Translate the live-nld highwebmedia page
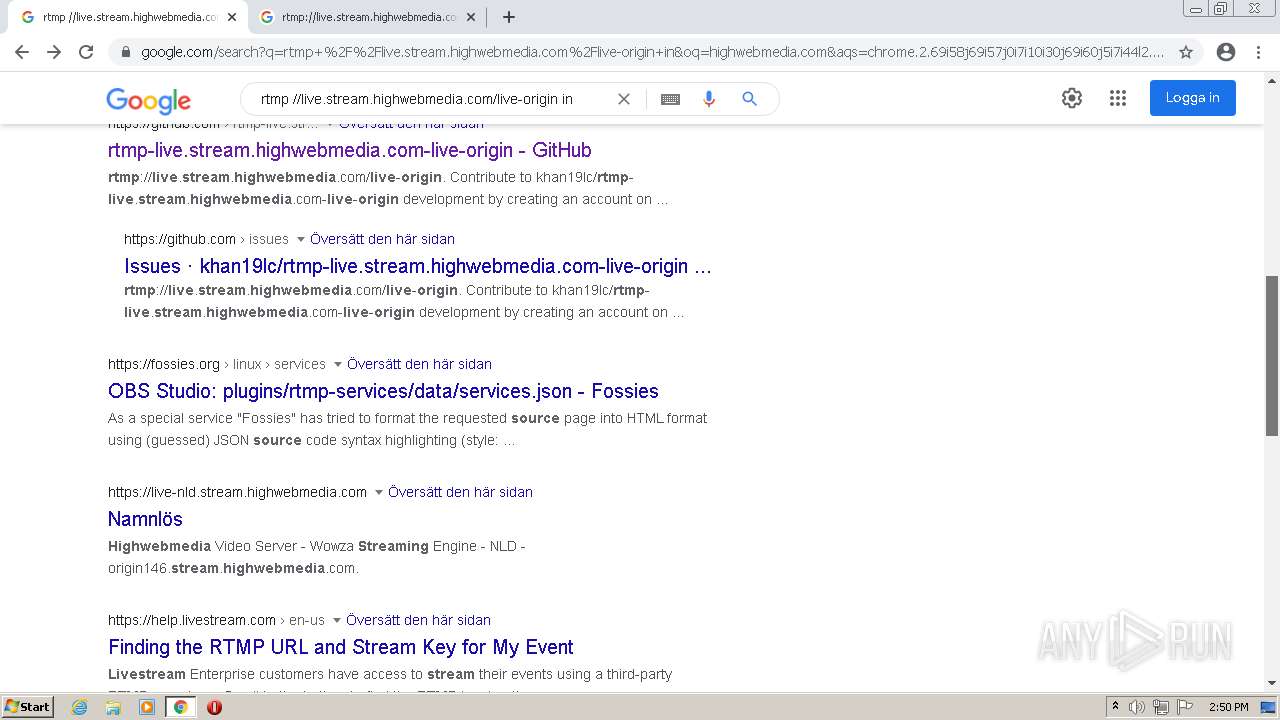This screenshot has width=1280, height=720. coord(460,492)
